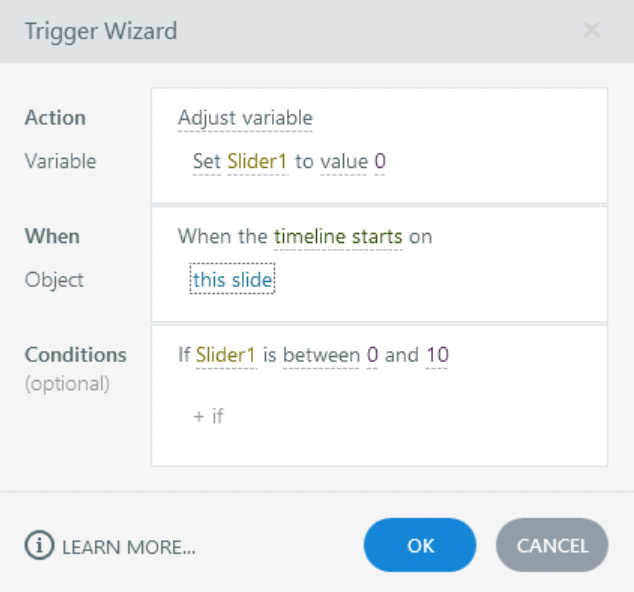The width and height of the screenshot is (634, 592).
Task: Change the Set operator in the Variable row
Action: coord(207,161)
